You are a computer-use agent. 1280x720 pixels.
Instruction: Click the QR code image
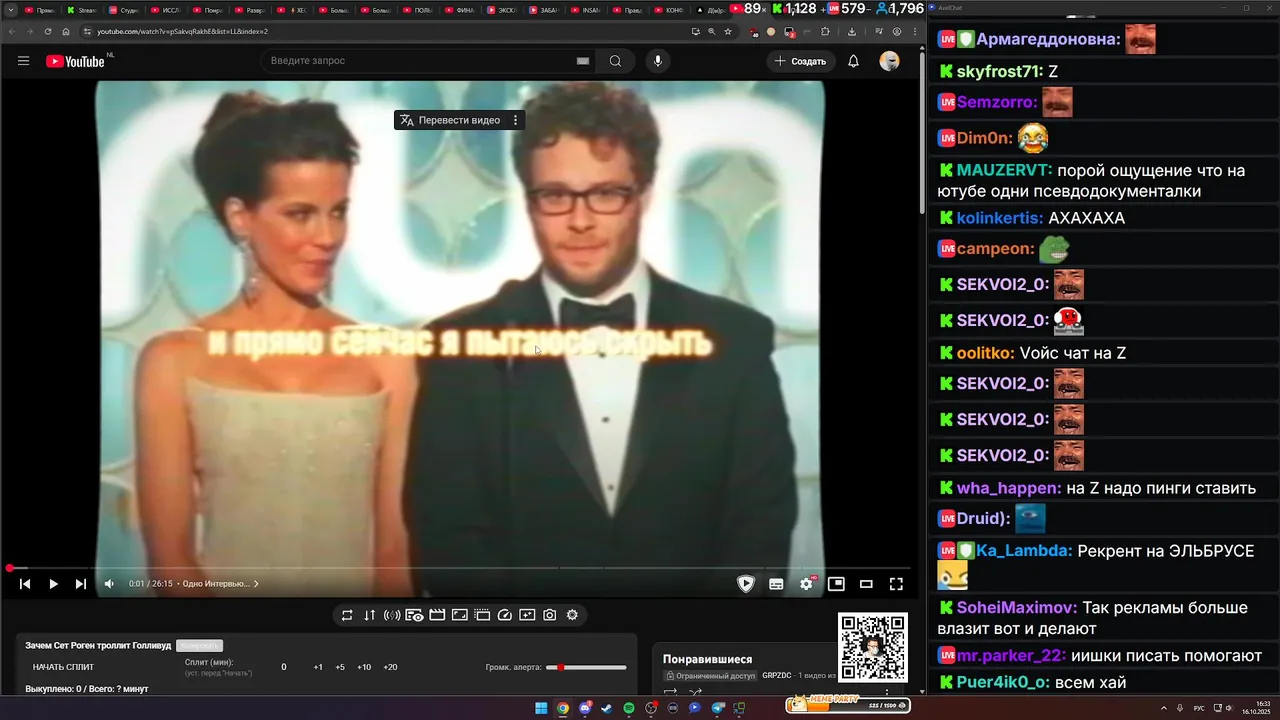click(873, 648)
